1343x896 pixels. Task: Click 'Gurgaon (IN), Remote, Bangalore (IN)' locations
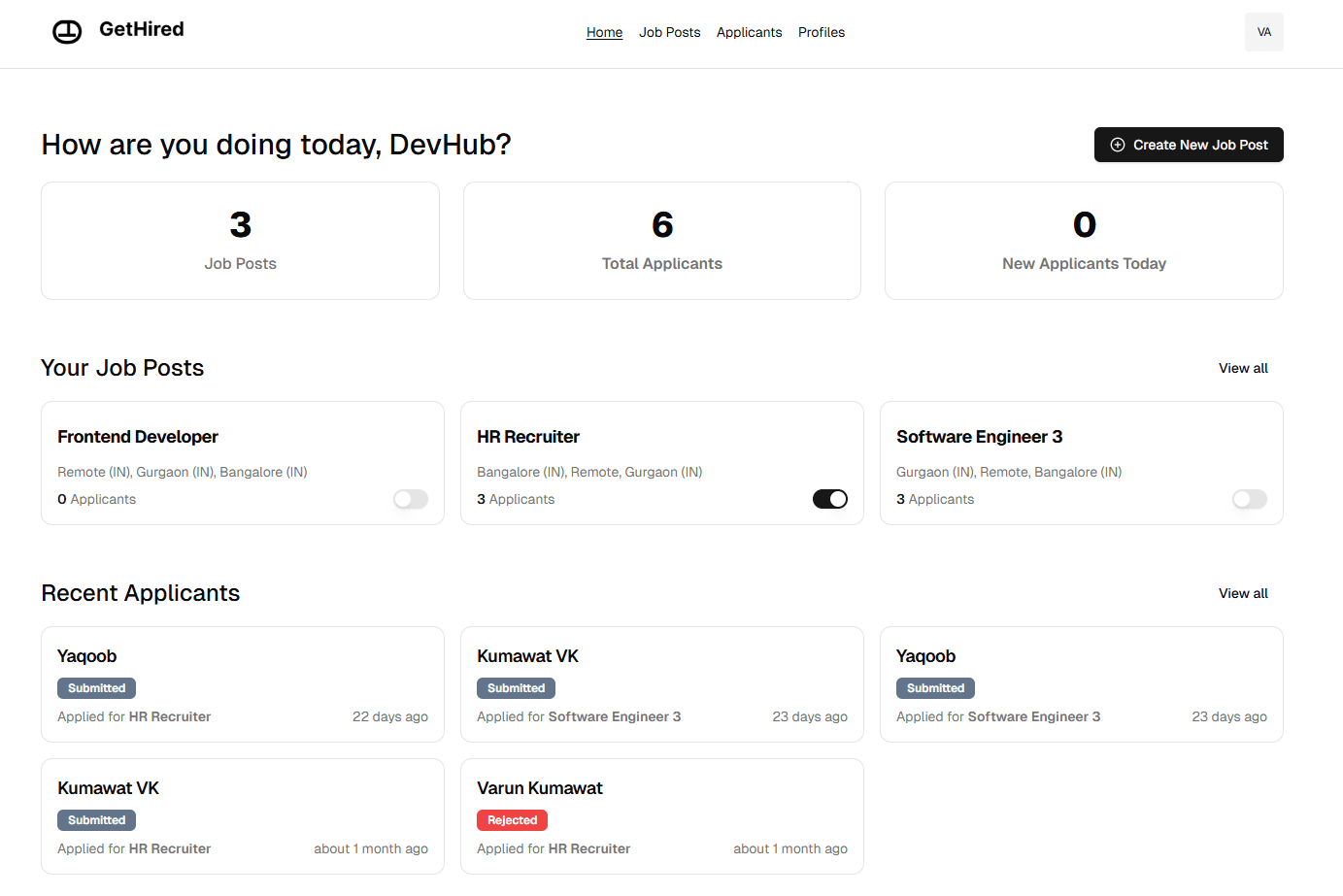[x=1009, y=472]
